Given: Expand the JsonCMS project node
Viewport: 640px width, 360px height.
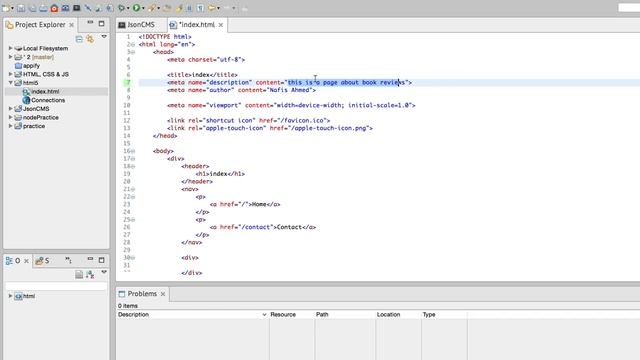Looking at the screenshot, I should point(10,109).
